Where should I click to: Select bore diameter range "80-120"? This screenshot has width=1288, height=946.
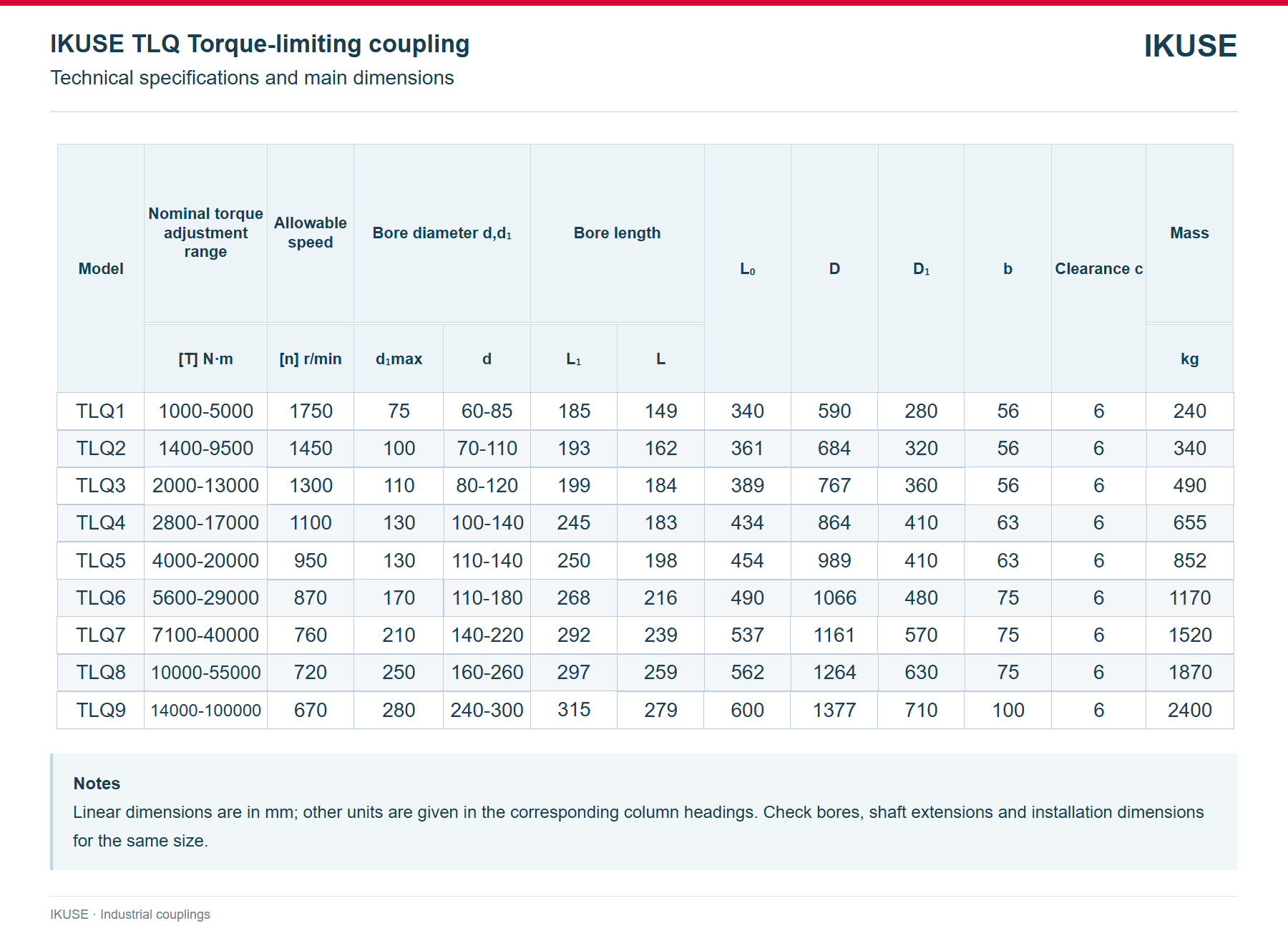pyautogui.click(x=487, y=486)
